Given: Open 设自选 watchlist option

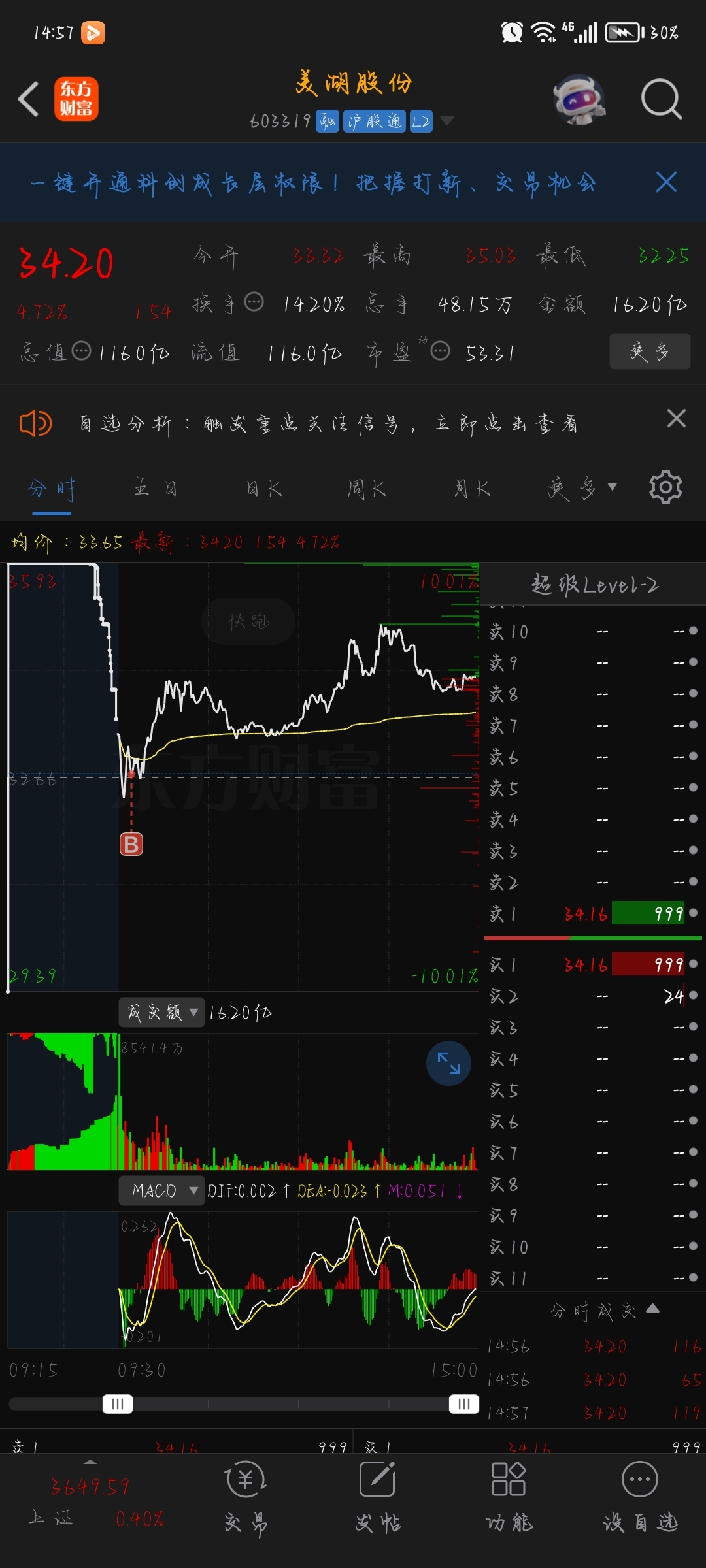Looking at the screenshot, I should 640,1497.
